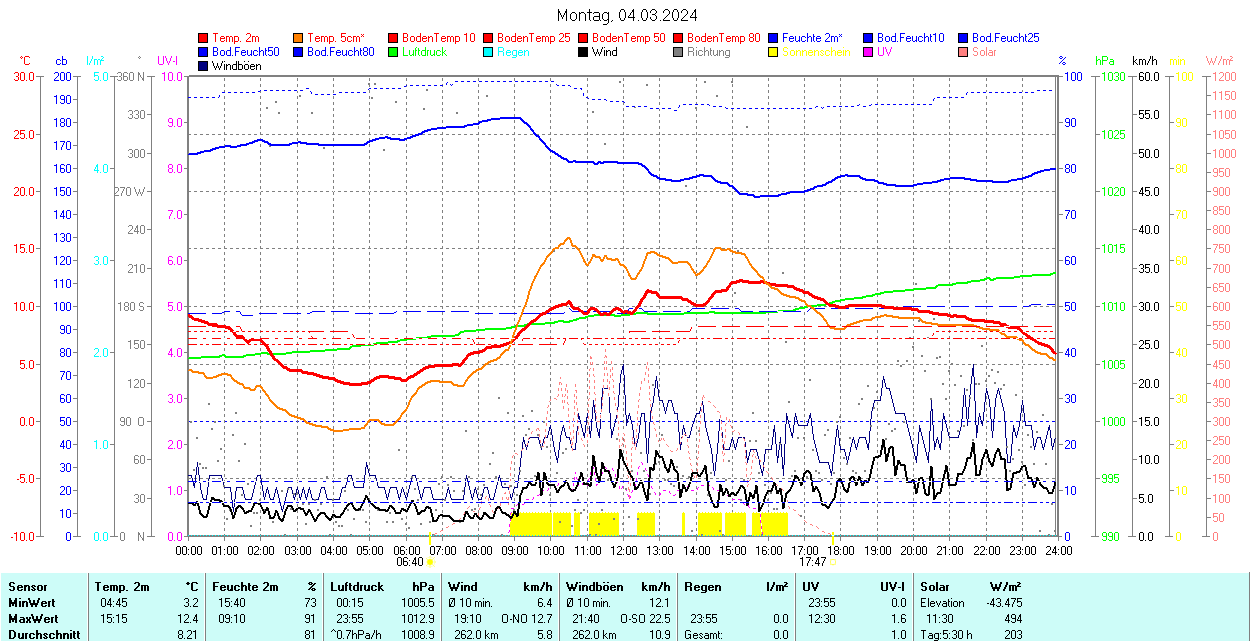Click the 'BodenTemp 50' legend label
Image resolution: width=1250 pixels, height=641 pixels.
point(629,38)
